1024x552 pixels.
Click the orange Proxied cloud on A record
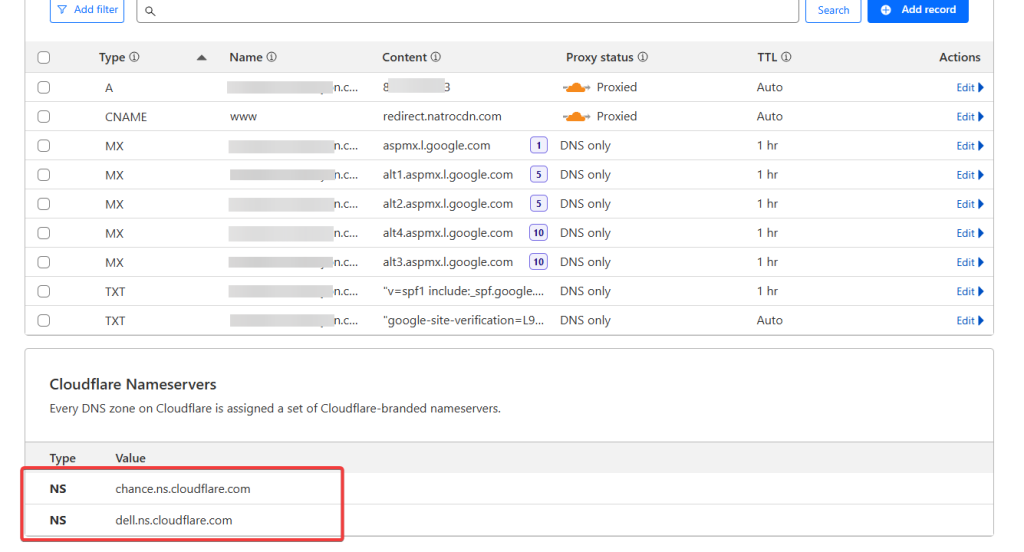[x=576, y=87]
